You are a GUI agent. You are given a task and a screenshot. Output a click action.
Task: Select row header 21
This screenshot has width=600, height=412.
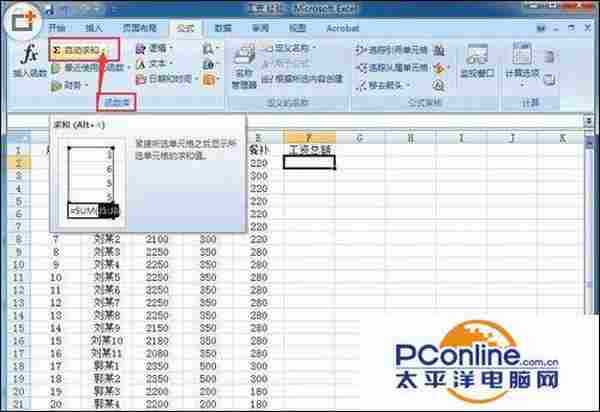coord(18,404)
